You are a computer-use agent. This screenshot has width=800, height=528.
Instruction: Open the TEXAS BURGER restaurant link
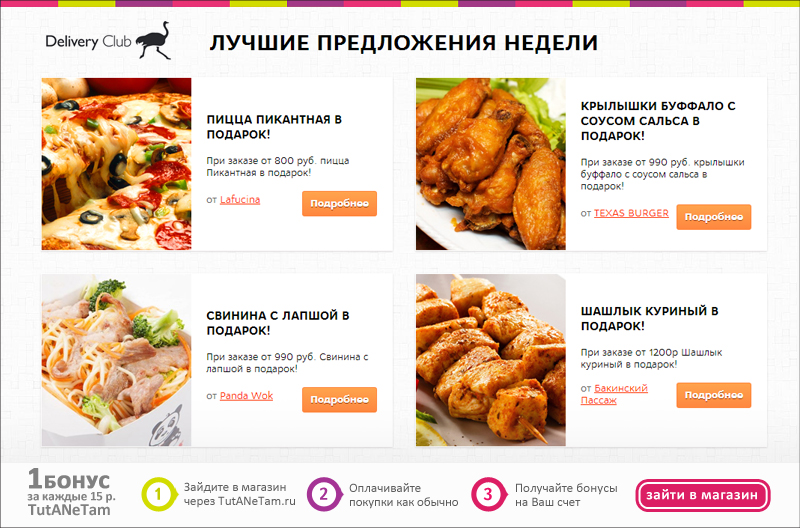pyautogui.click(x=631, y=213)
